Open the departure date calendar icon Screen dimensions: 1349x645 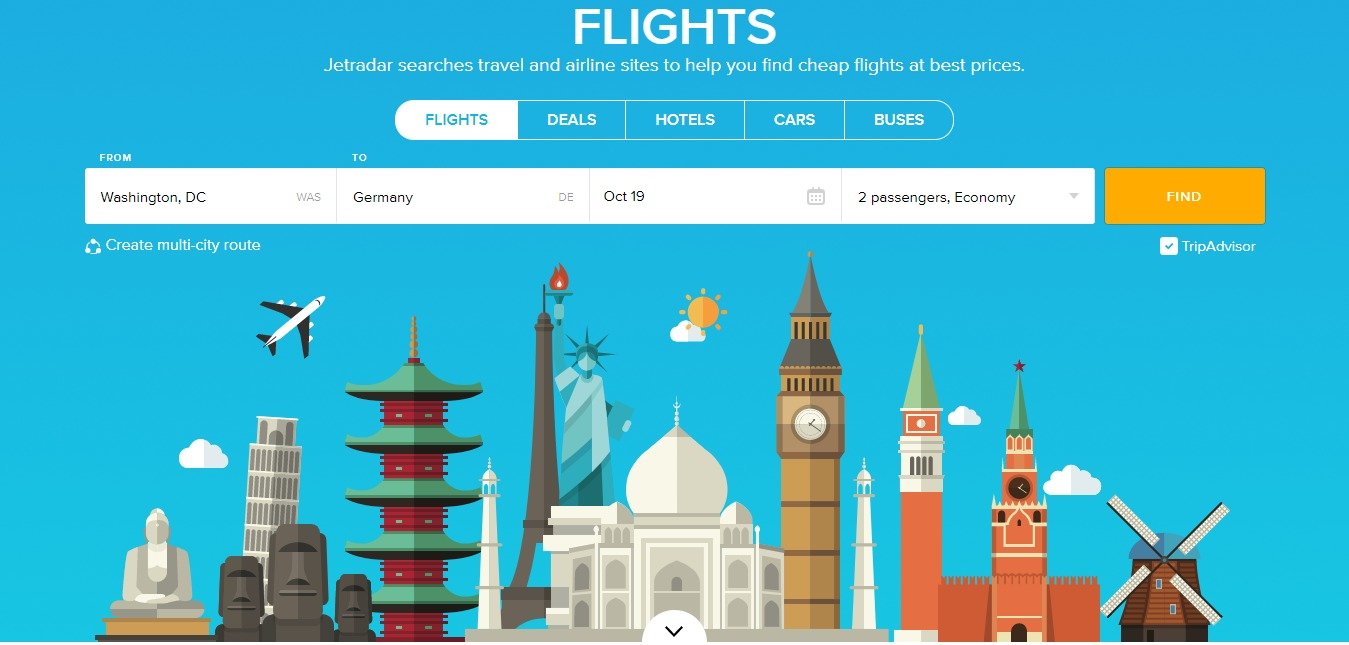[x=816, y=196]
